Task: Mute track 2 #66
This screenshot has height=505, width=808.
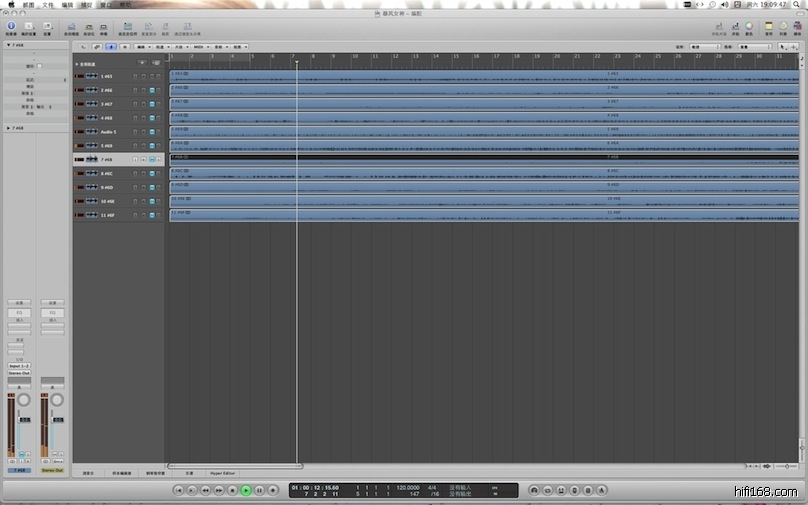Action: [x=135, y=90]
